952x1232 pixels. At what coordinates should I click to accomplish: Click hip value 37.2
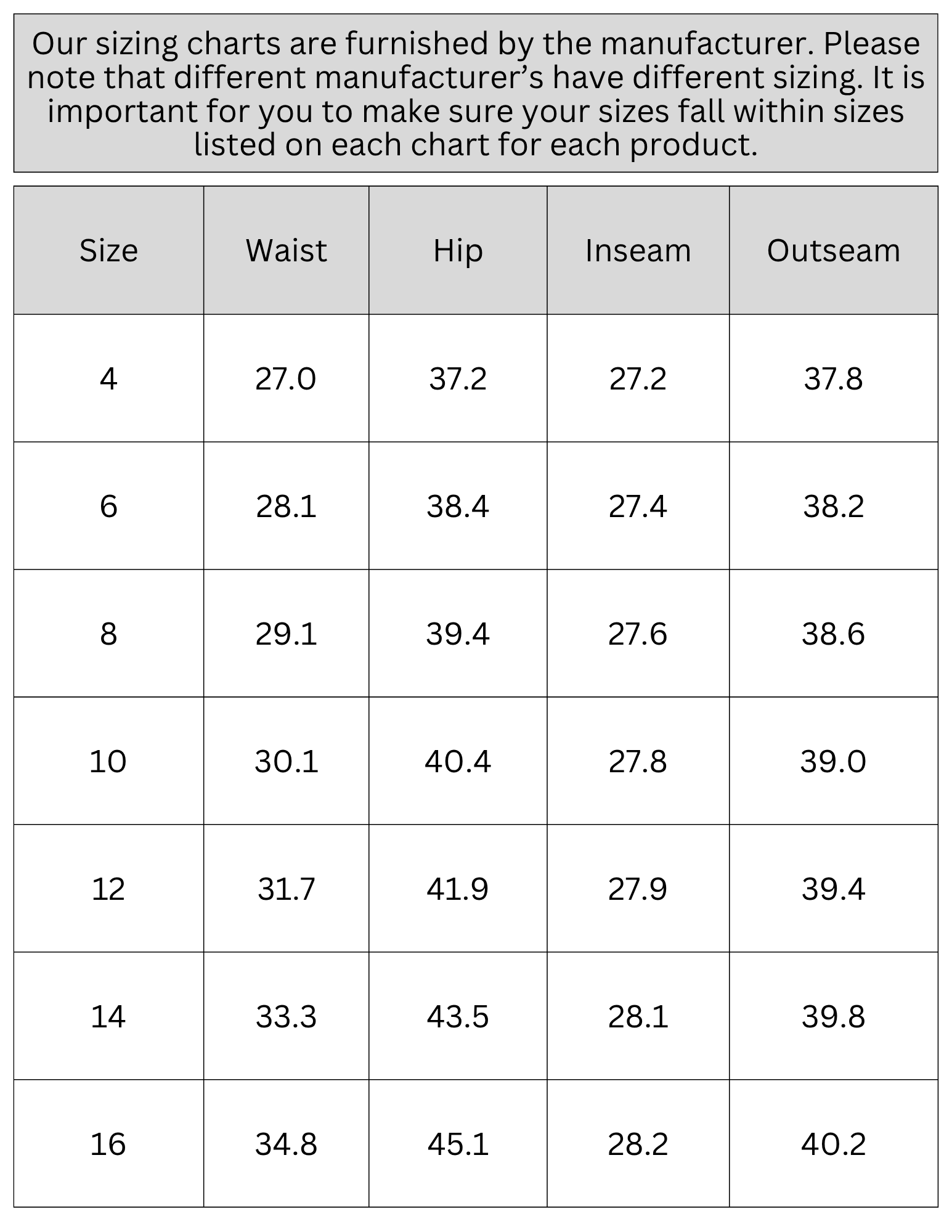pyautogui.click(x=458, y=378)
